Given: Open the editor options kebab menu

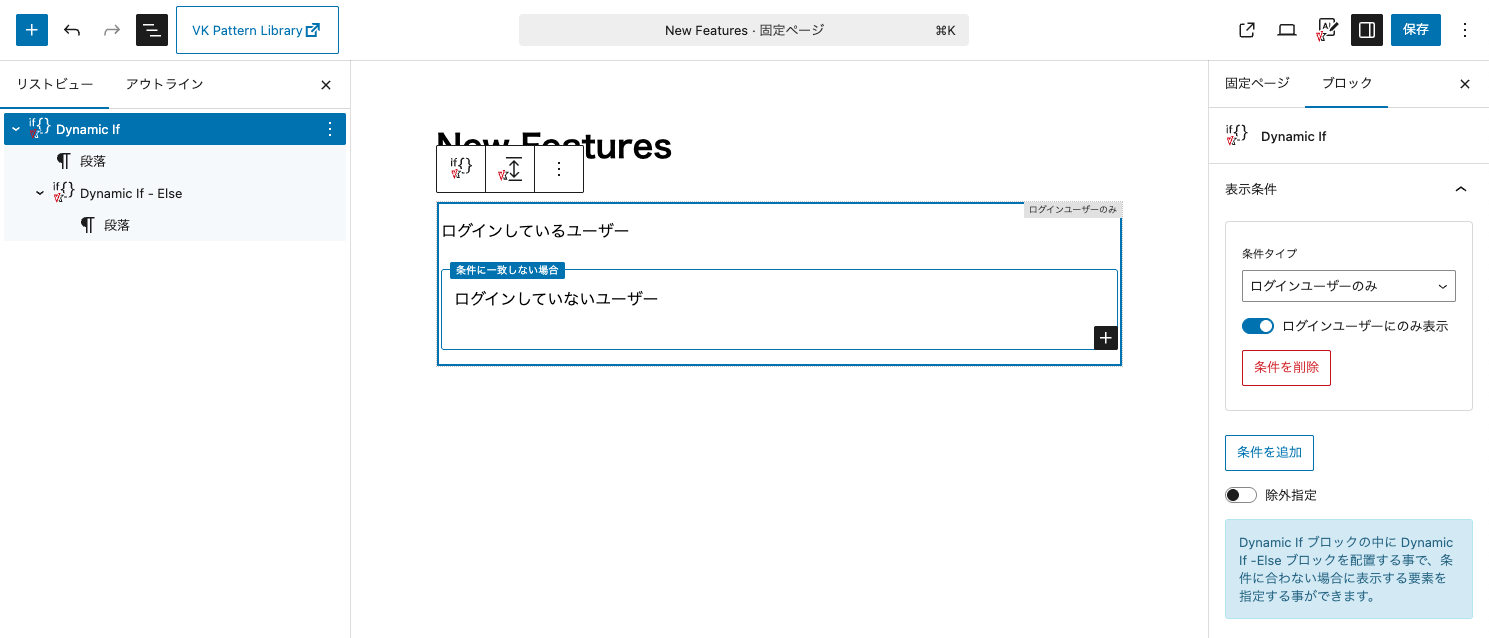Looking at the screenshot, I should click(x=1465, y=30).
